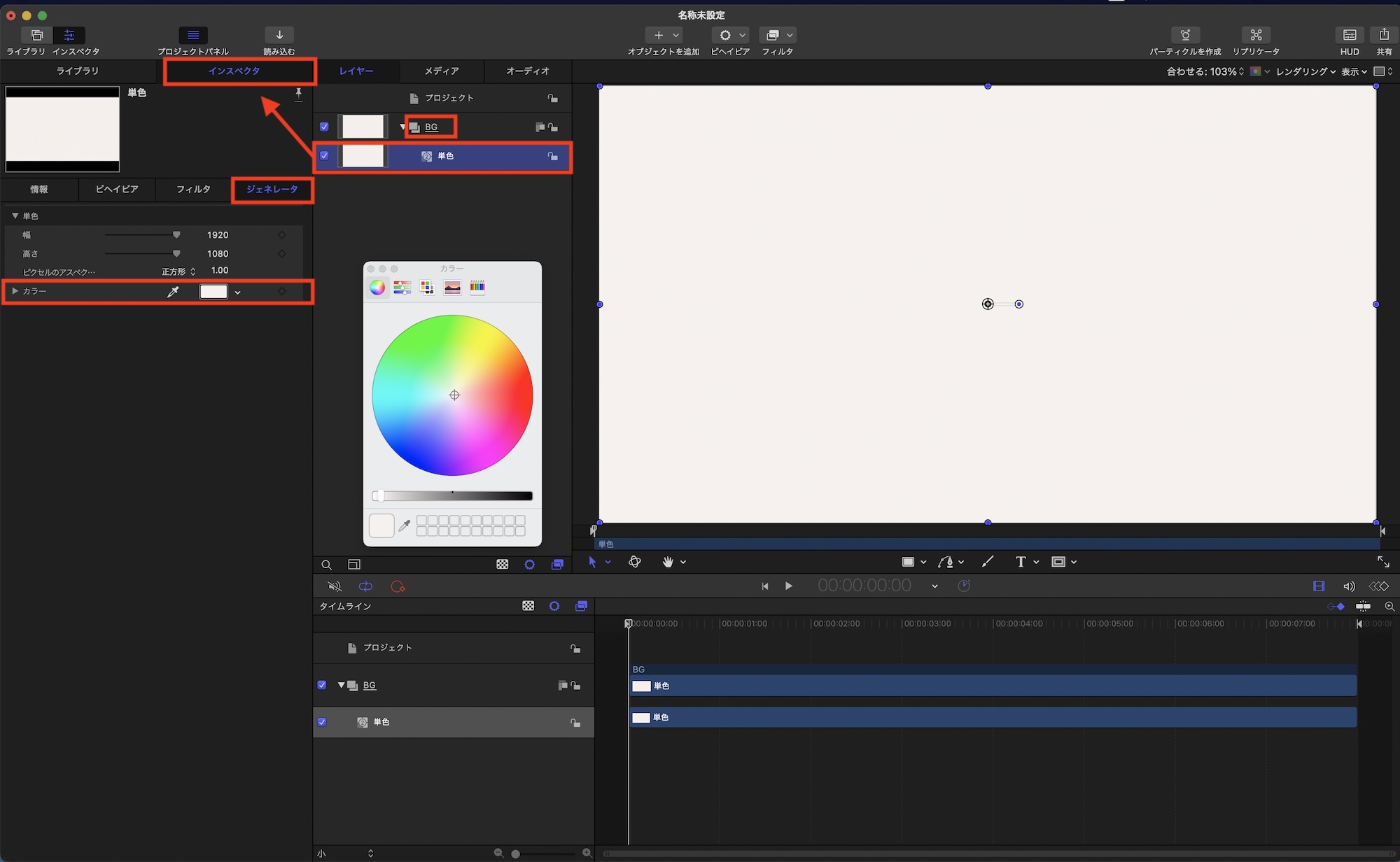Click the カラー color well swatch

pos(213,292)
